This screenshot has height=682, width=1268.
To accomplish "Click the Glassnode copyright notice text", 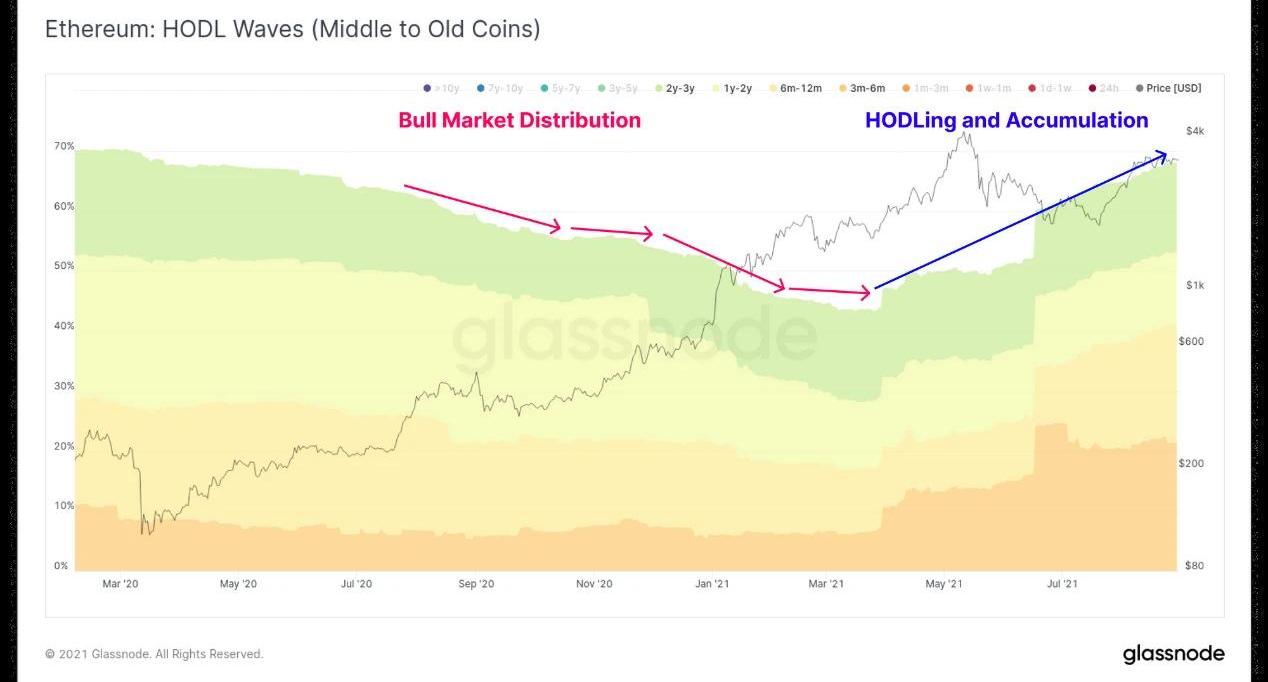I will (x=154, y=654).
